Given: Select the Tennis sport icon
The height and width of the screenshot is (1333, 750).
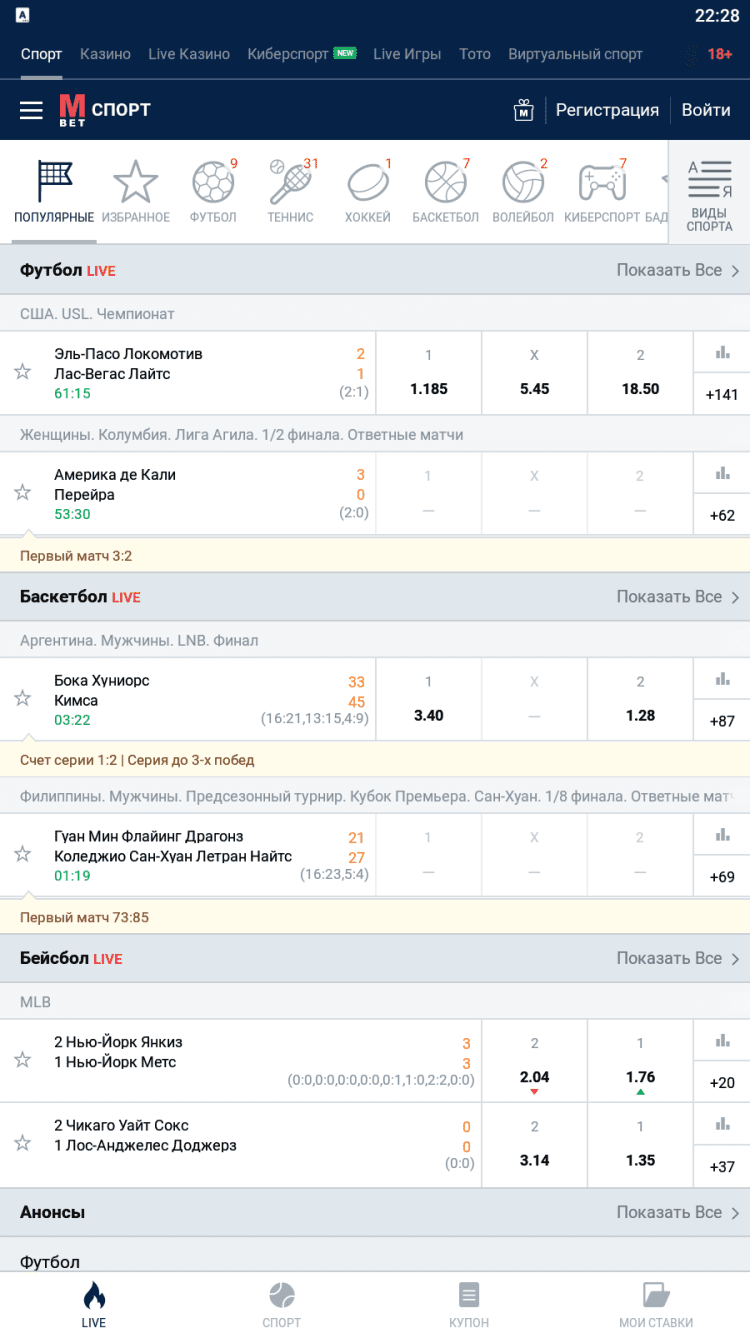Looking at the screenshot, I should click(x=290, y=192).
